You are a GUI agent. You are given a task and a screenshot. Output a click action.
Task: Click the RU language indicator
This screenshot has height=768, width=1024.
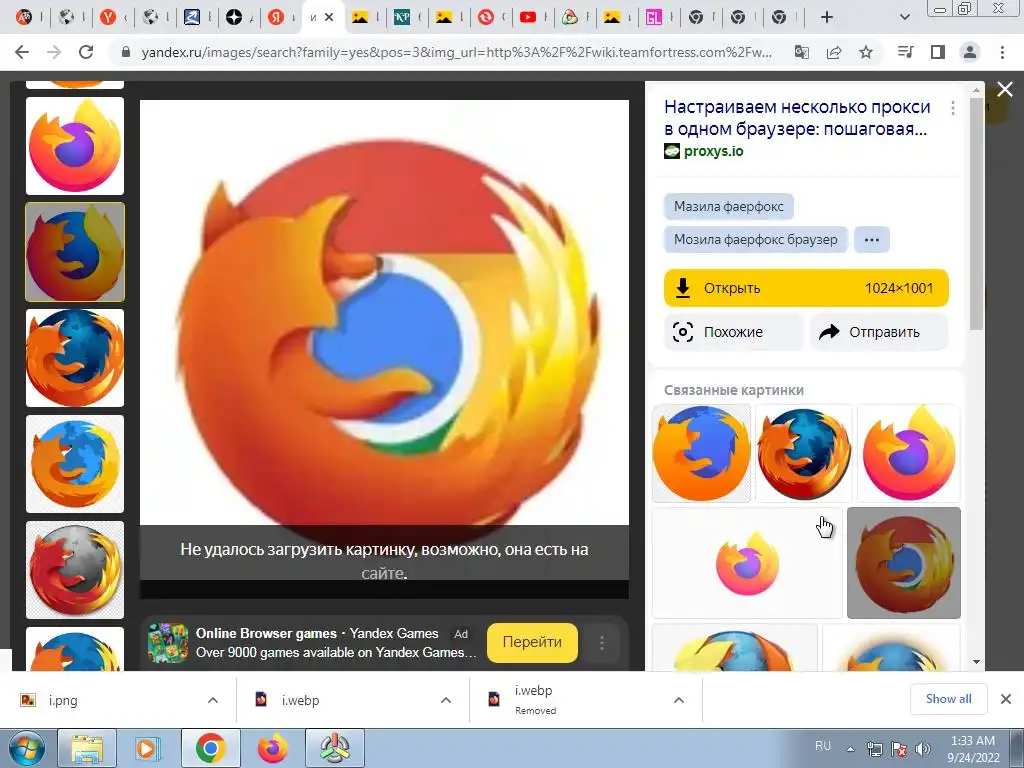point(823,746)
